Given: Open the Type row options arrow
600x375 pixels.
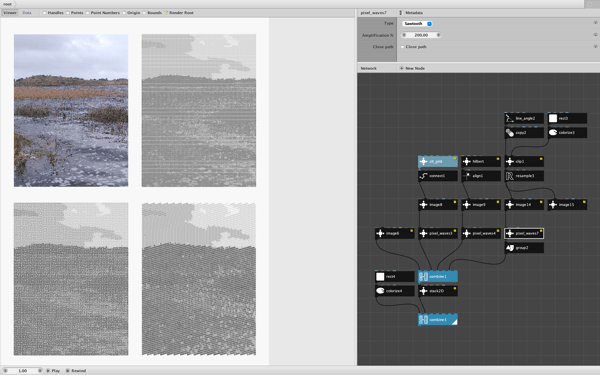Looking at the screenshot, I should [595, 23].
